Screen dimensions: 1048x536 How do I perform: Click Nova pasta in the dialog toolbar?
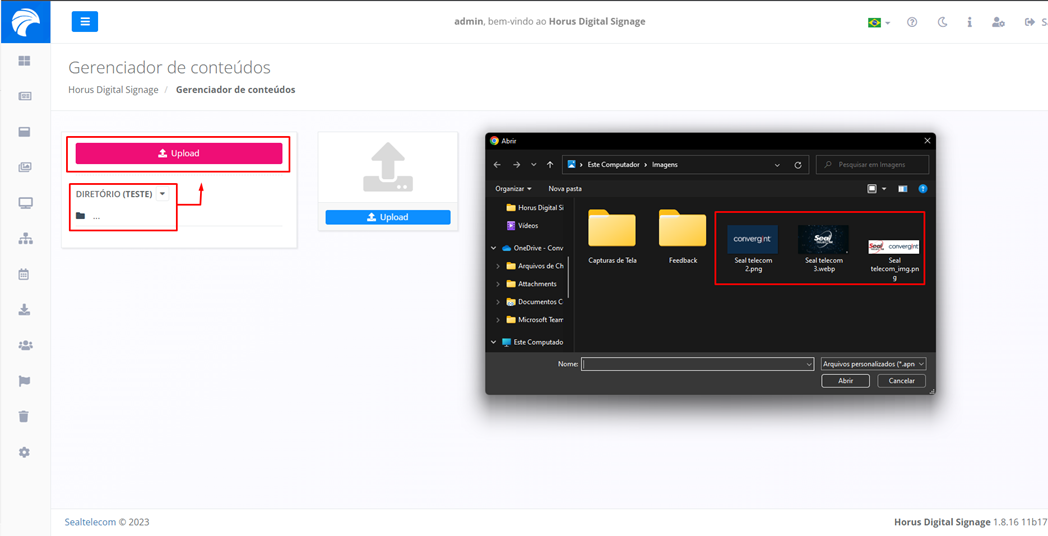click(565, 188)
